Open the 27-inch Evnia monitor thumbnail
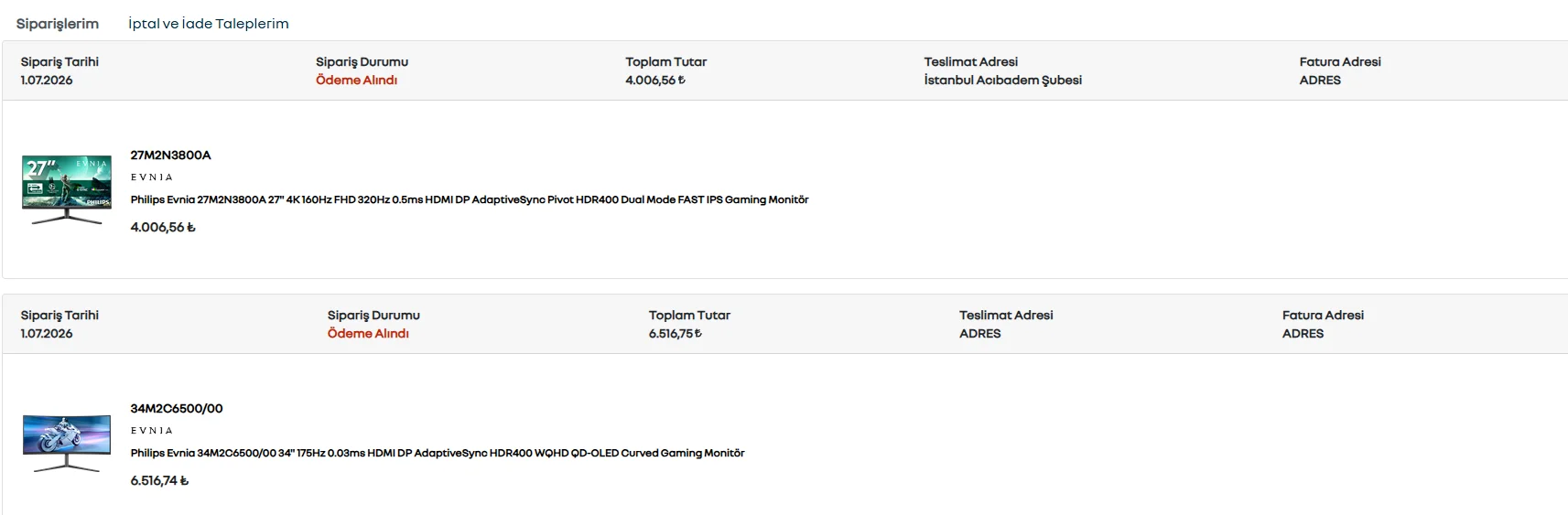This screenshot has height=515, width=1568. click(67, 189)
